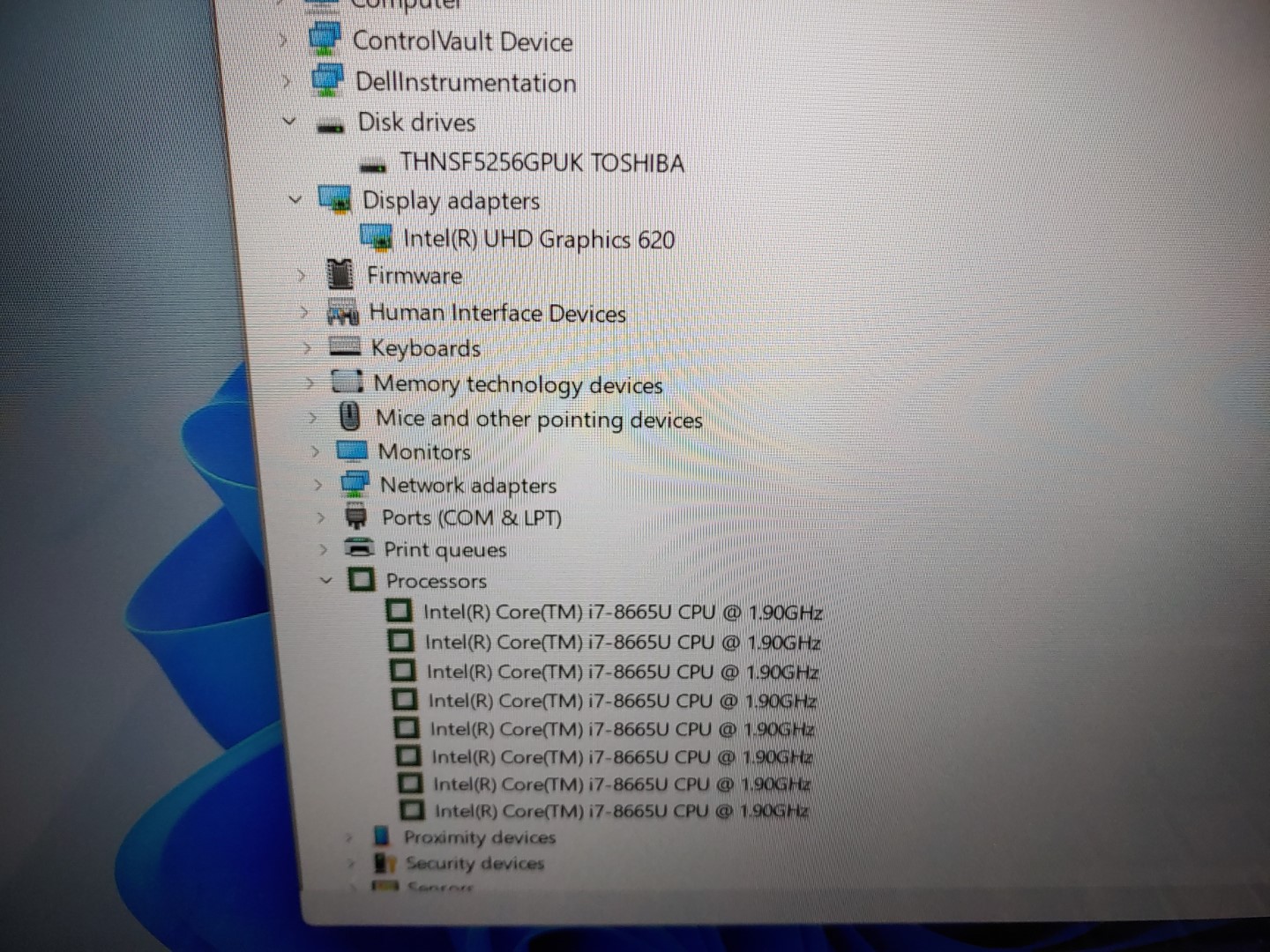Screen dimensions: 1270x952
Task: Select the Display adapters label
Action: pyautogui.click(x=451, y=201)
